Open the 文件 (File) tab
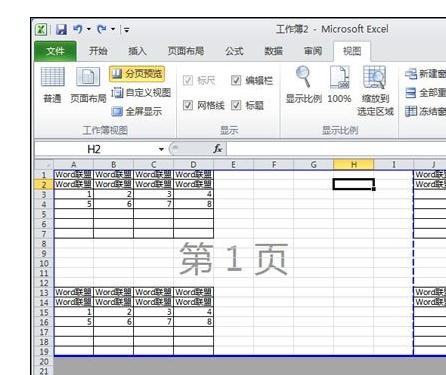The height and width of the screenshot is (375, 446). pyautogui.click(x=55, y=51)
